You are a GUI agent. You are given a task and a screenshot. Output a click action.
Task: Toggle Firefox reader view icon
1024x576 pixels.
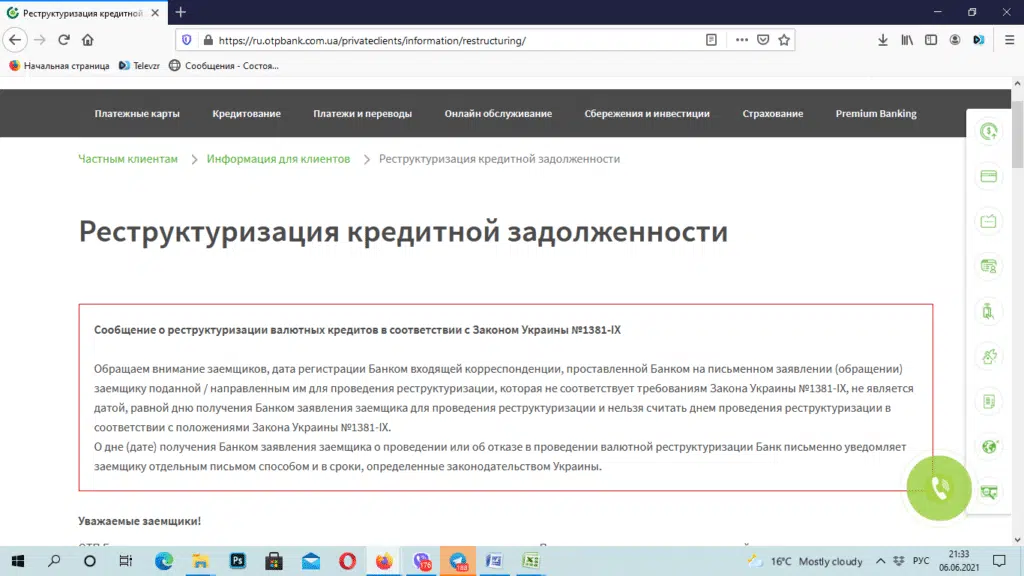pyautogui.click(x=711, y=40)
